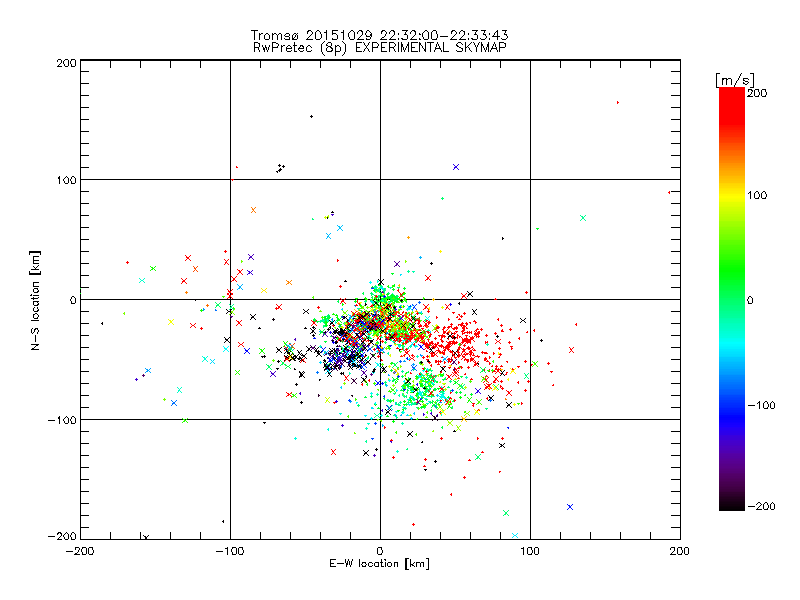
Task: Click the X-axis tick label '-100'
Action: coord(230,551)
